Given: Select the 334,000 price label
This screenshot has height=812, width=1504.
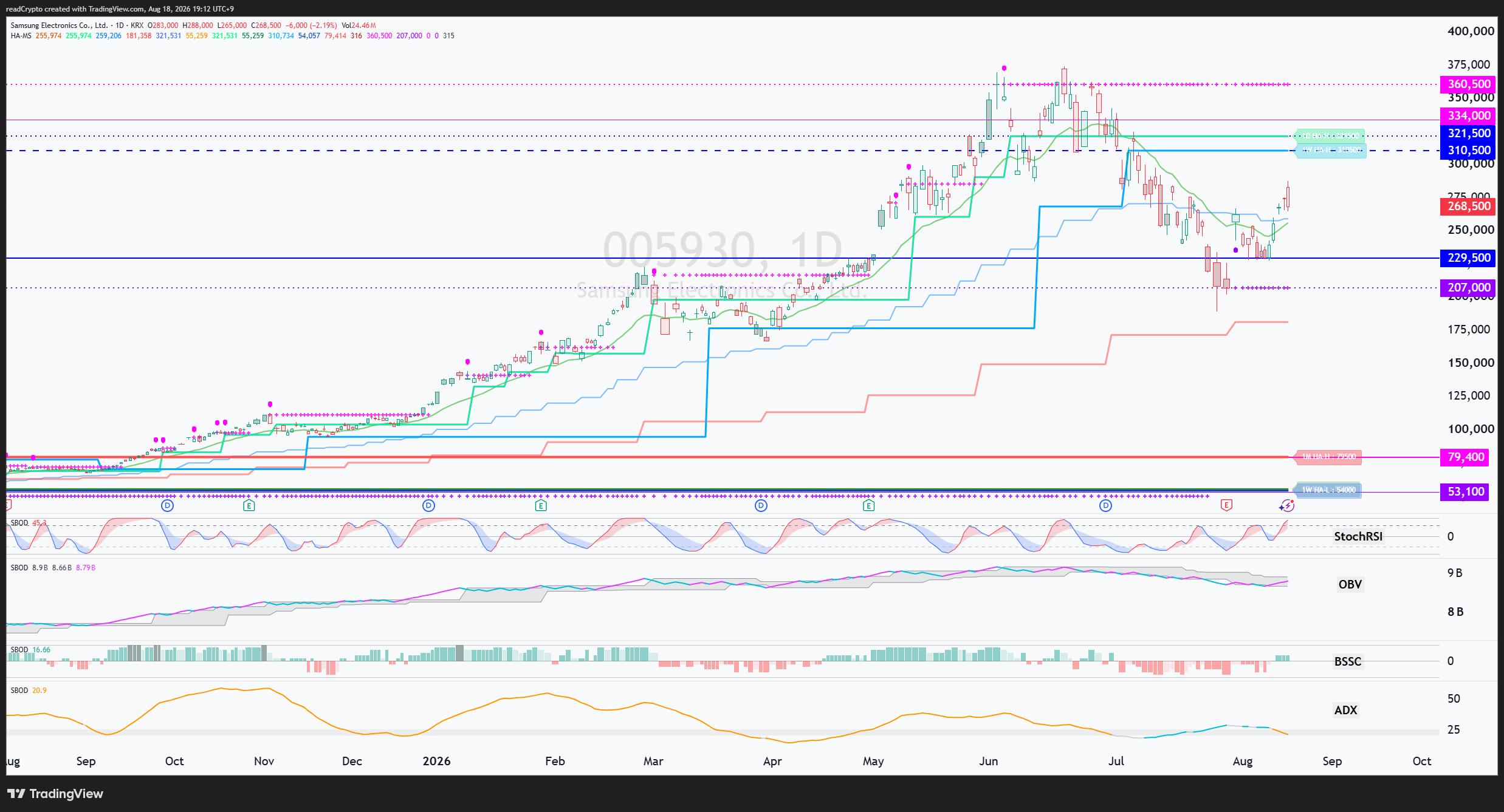Looking at the screenshot, I should pos(1469,115).
